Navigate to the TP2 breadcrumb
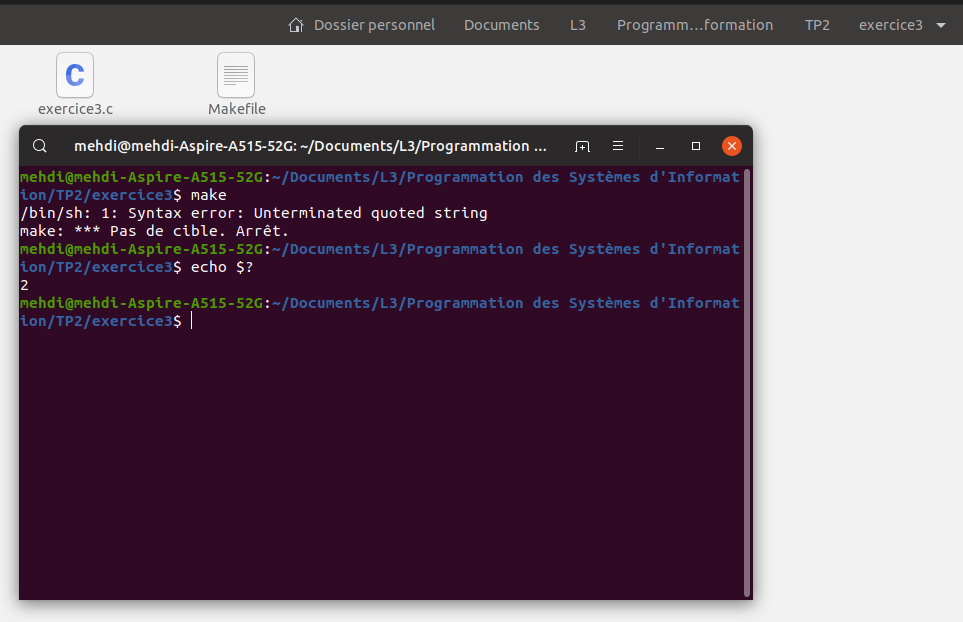Image resolution: width=963 pixels, height=622 pixels. pyautogui.click(x=817, y=25)
